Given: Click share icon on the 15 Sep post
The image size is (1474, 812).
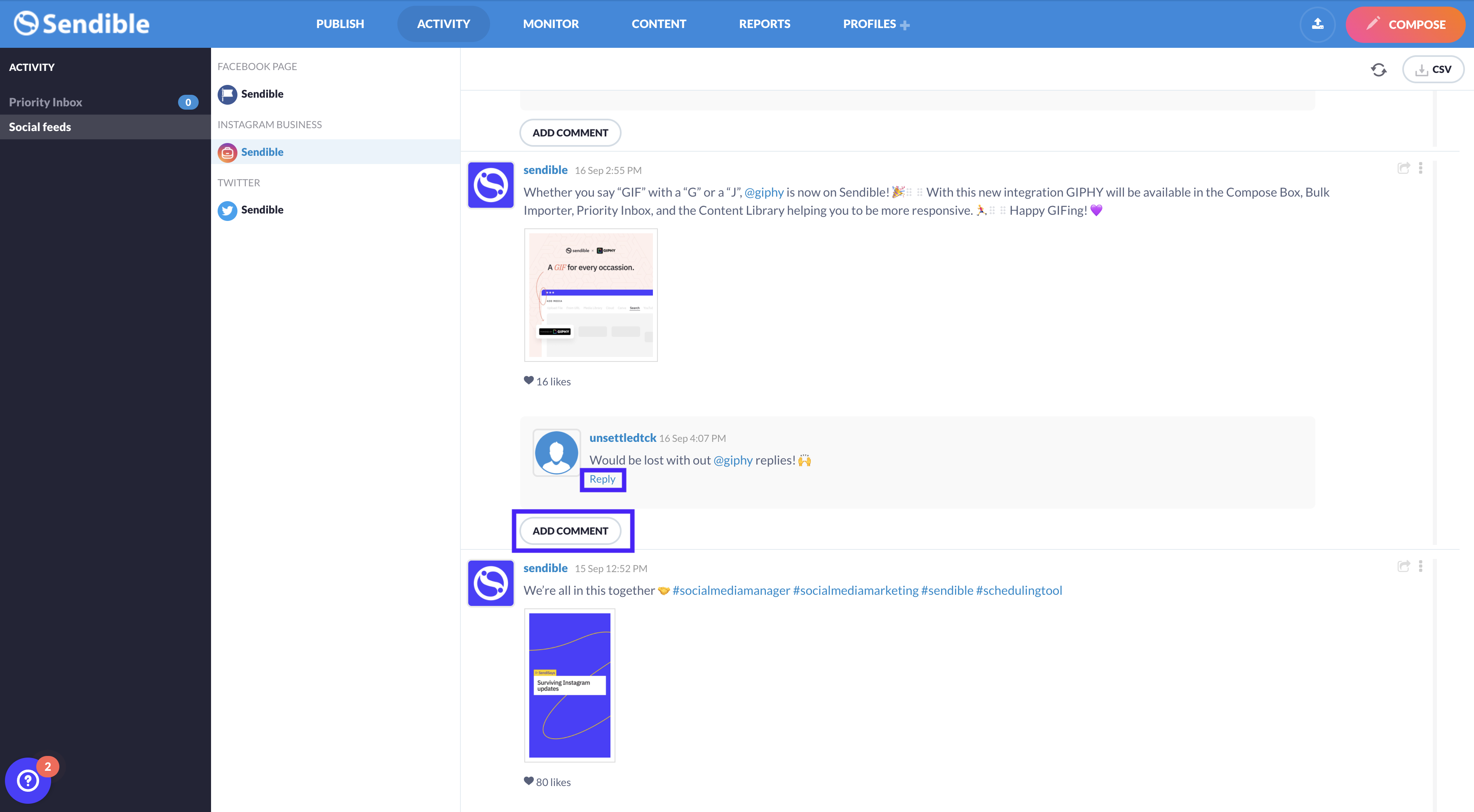Looking at the screenshot, I should coord(1403,566).
